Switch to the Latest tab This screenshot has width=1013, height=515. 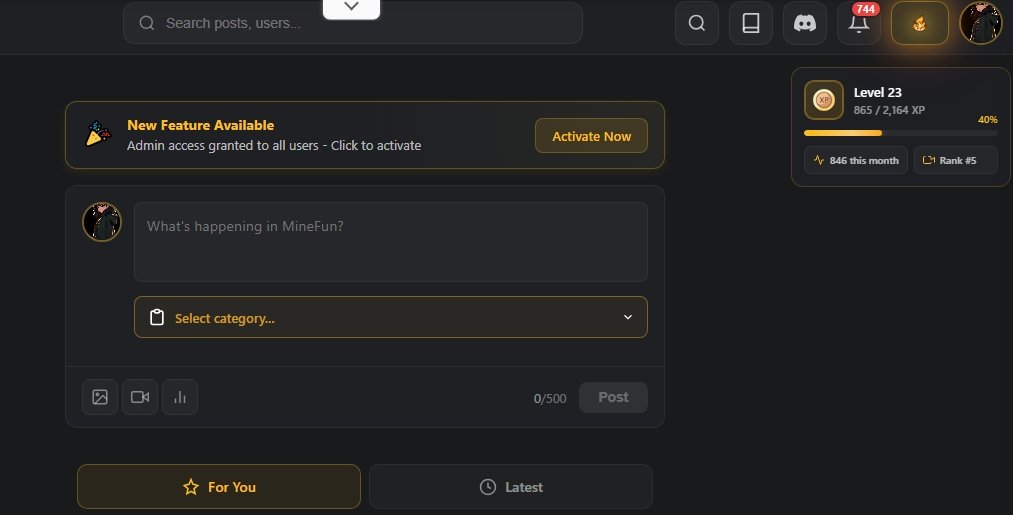tap(511, 487)
